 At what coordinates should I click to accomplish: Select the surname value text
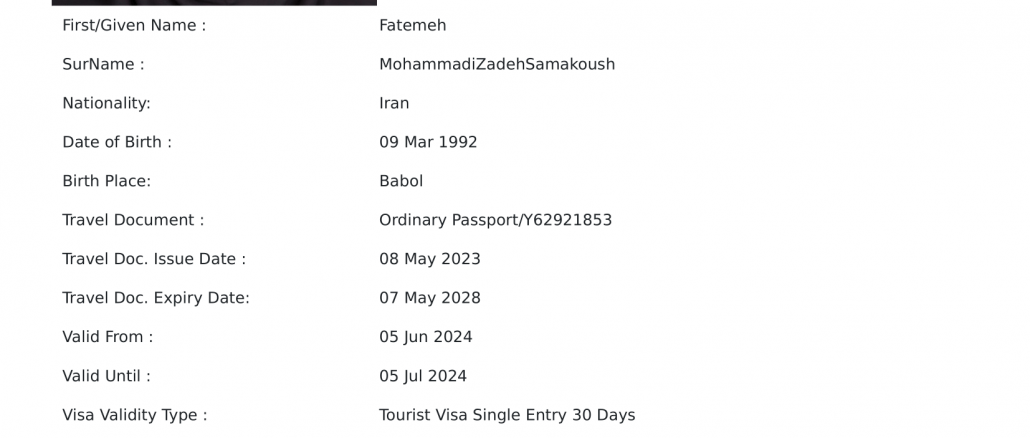497,65
